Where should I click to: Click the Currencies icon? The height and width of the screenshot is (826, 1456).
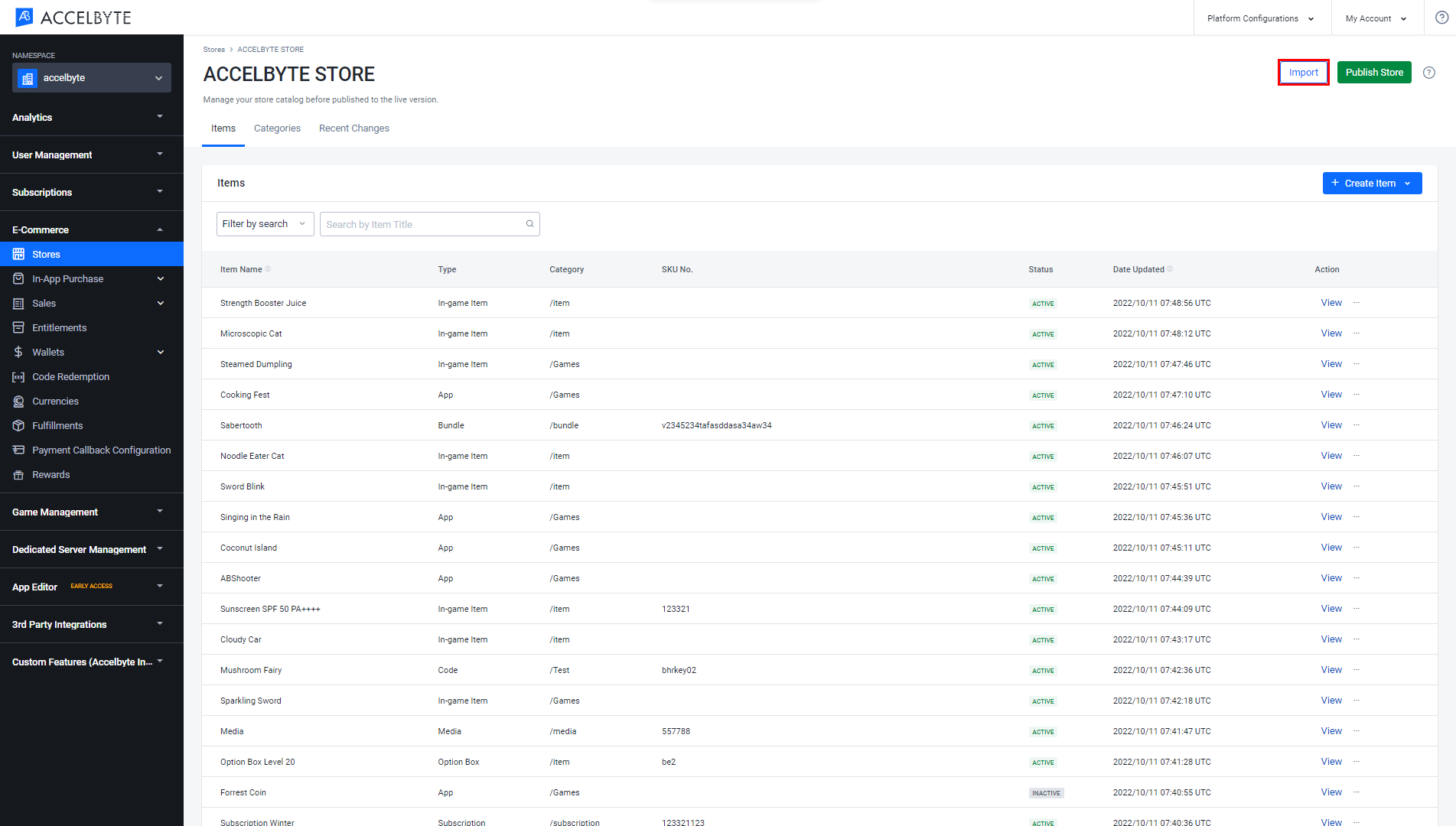coord(18,401)
